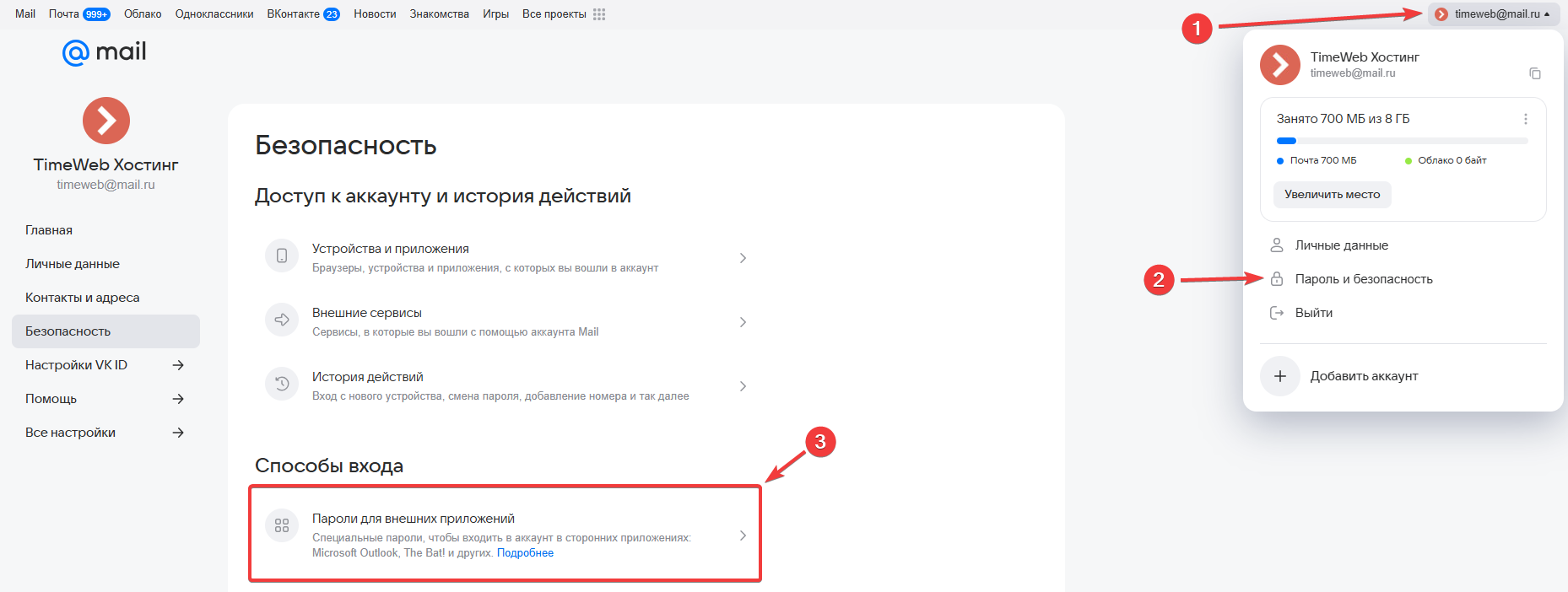Viewport: 1568px width, 592px height.
Task: Click the Devices and applications phone icon
Action: [x=282, y=256]
